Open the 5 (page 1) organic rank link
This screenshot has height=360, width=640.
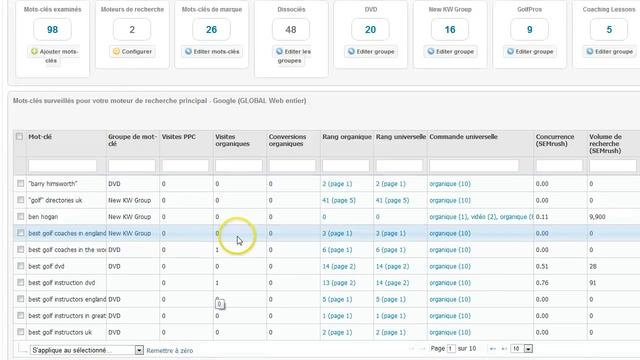click(x=337, y=299)
